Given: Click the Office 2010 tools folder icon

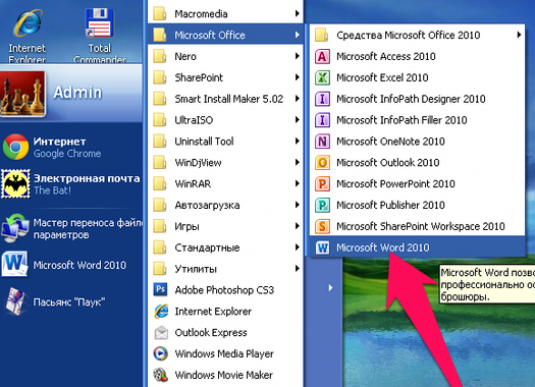Looking at the screenshot, I should (x=322, y=35).
